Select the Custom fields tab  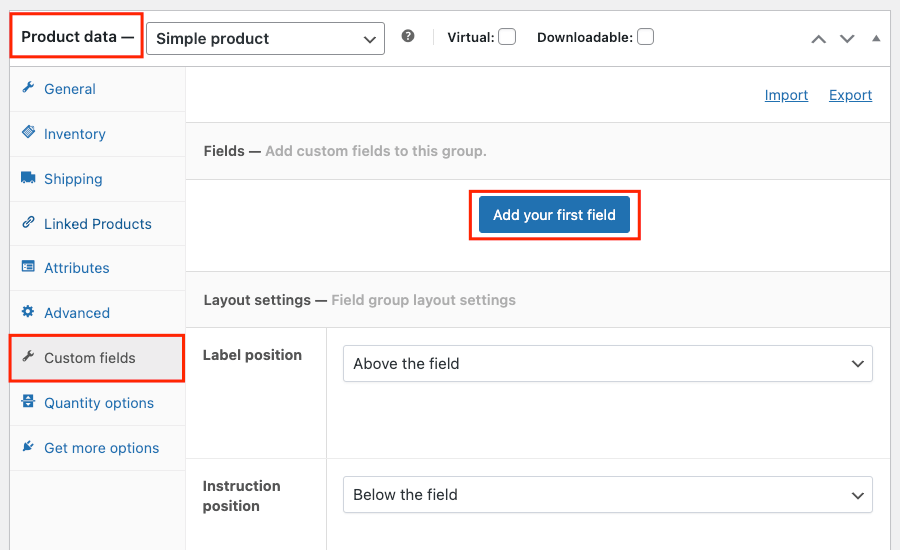(x=98, y=358)
